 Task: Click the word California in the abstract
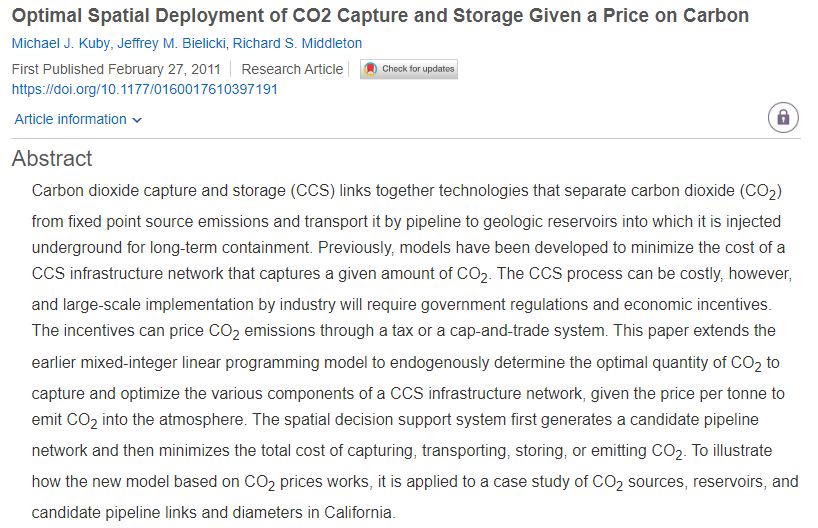coord(358,512)
